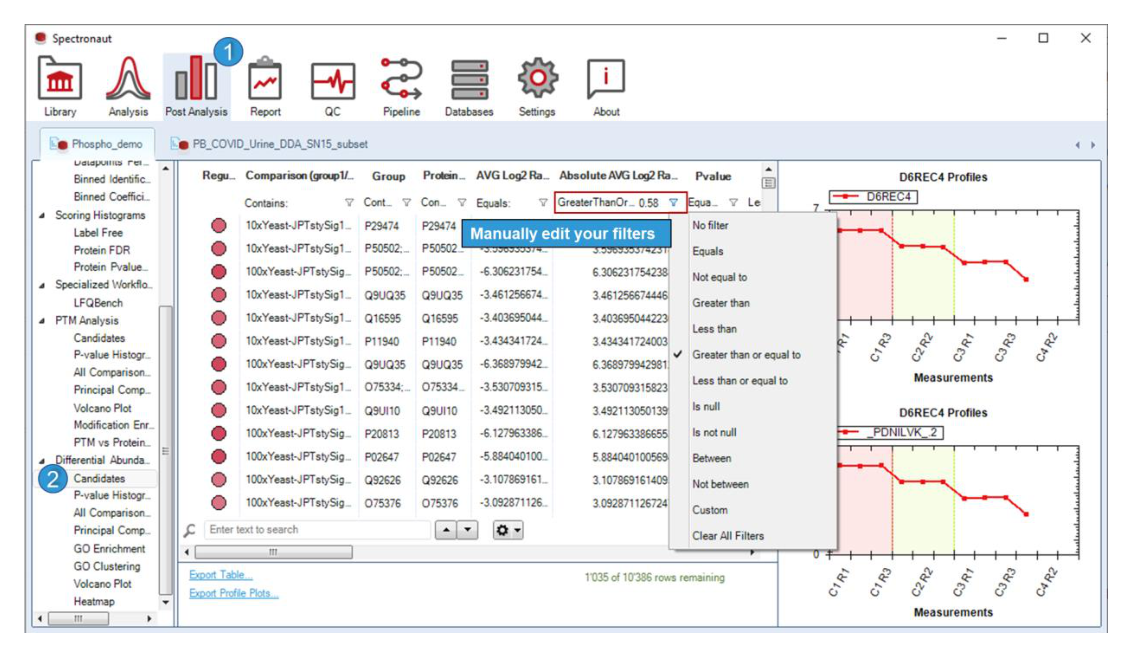The width and height of the screenshot is (1132, 657).
Task: Sort by Group column header
Action: coord(388,176)
